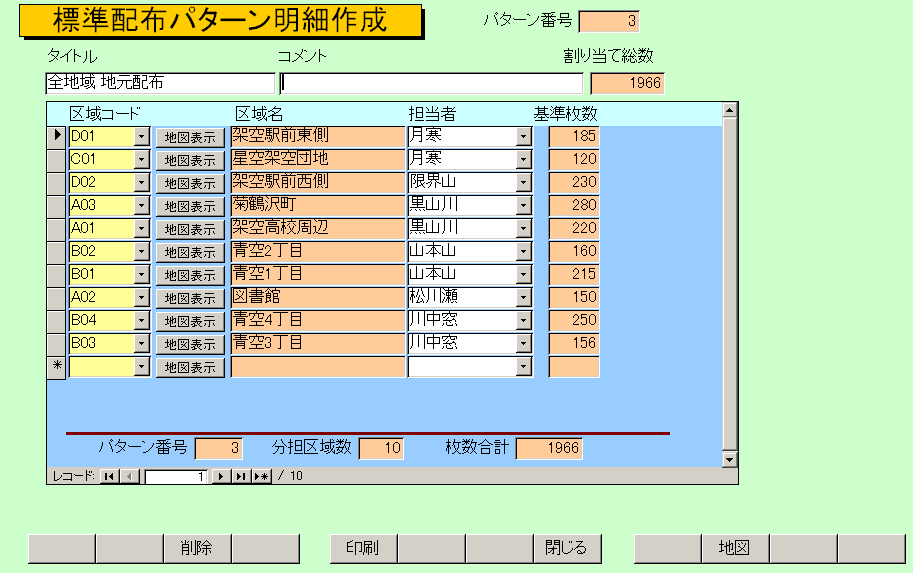This screenshot has height=573, width=913.
Task: Click new record navigator button
Action: tap(261, 477)
